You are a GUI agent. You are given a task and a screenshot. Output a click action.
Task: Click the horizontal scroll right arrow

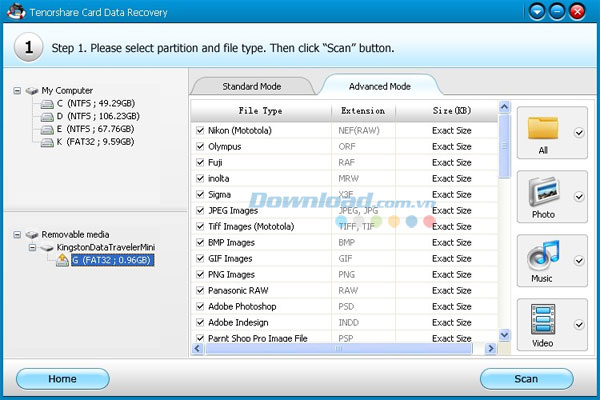click(x=491, y=348)
